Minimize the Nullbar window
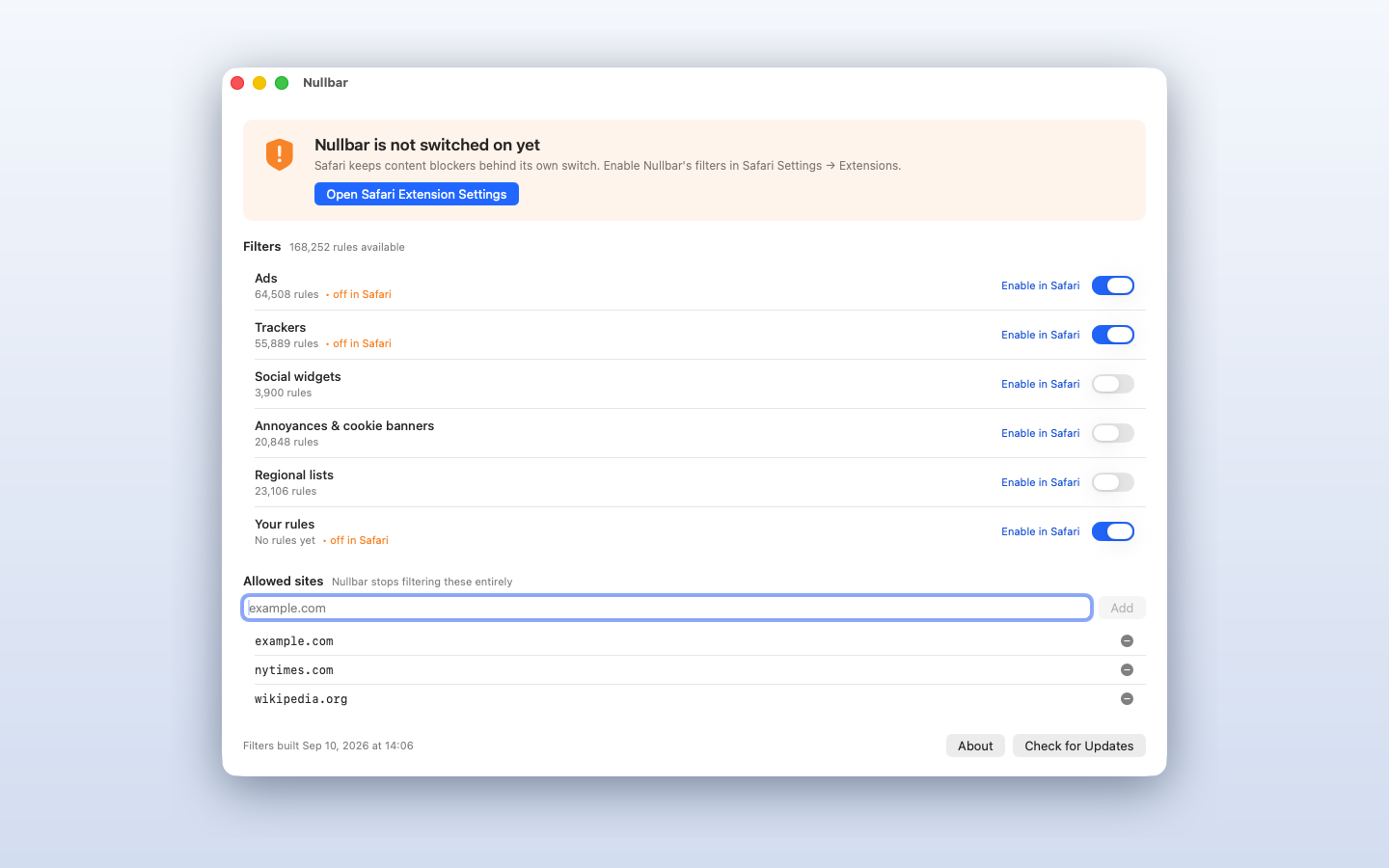The width and height of the screenshot is (1389, 868). coord(259,83)
